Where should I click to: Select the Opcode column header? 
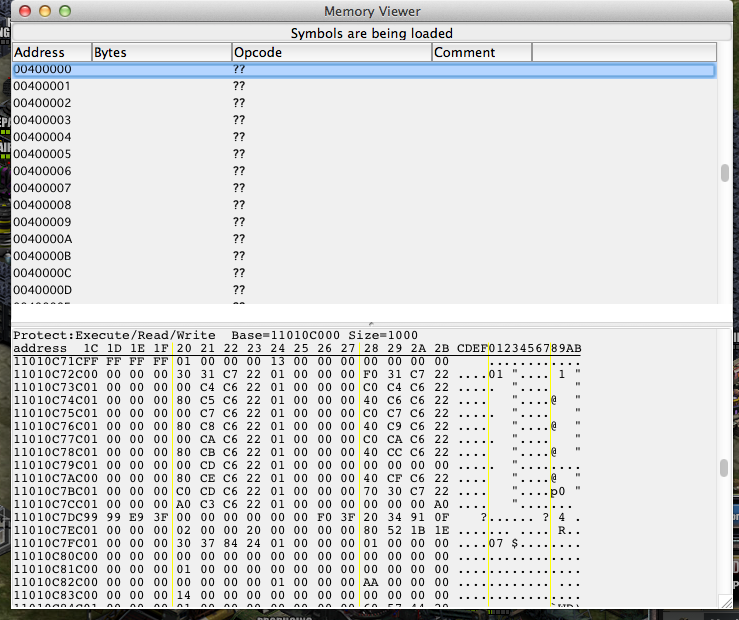(330, 52)
